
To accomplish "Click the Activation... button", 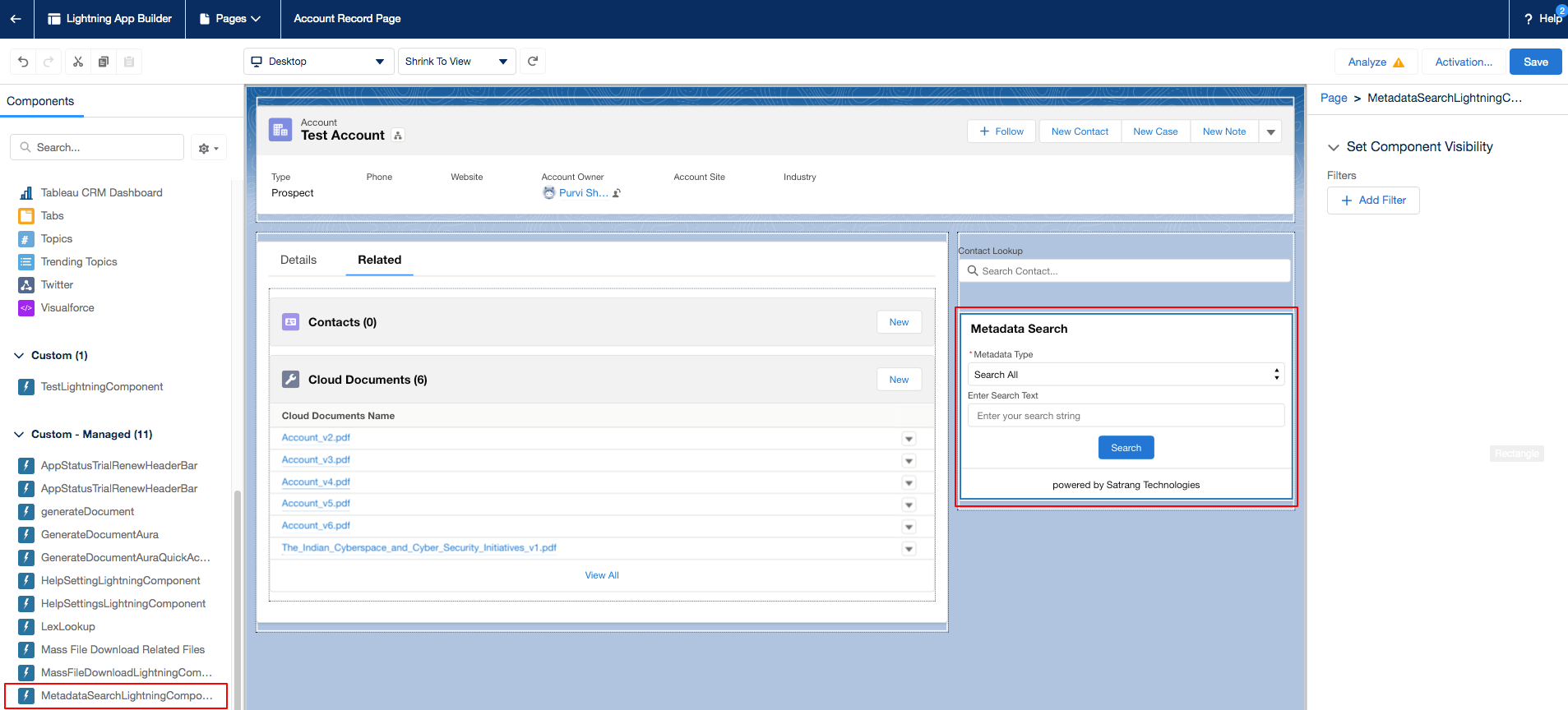I will [1464, 62].
